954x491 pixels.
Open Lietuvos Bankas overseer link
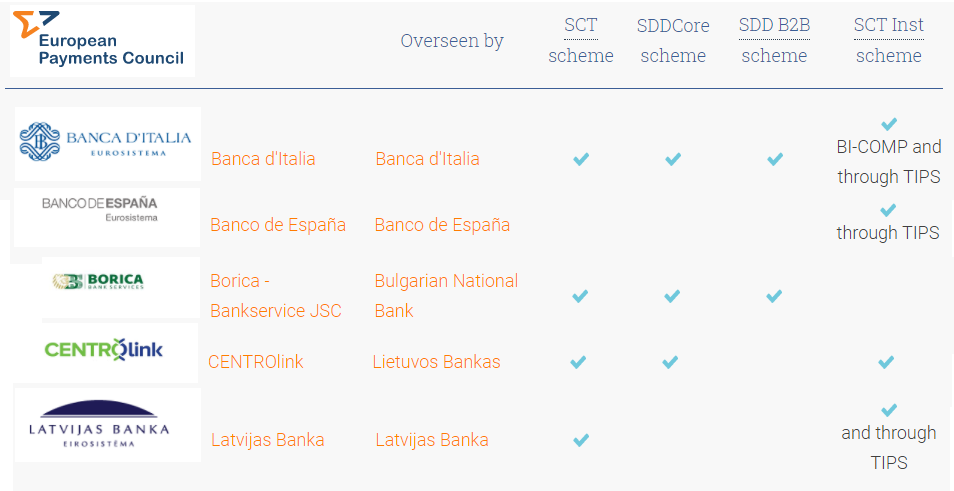pyautogui.click(x=436, y=362)
